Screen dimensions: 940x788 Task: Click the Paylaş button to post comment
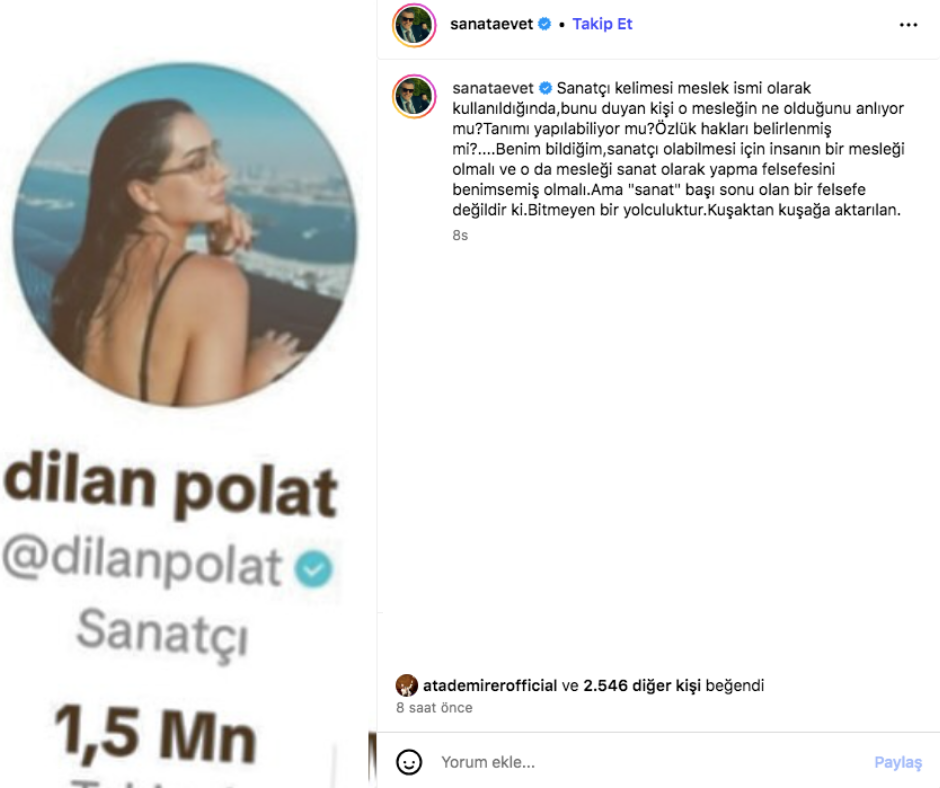897,762
